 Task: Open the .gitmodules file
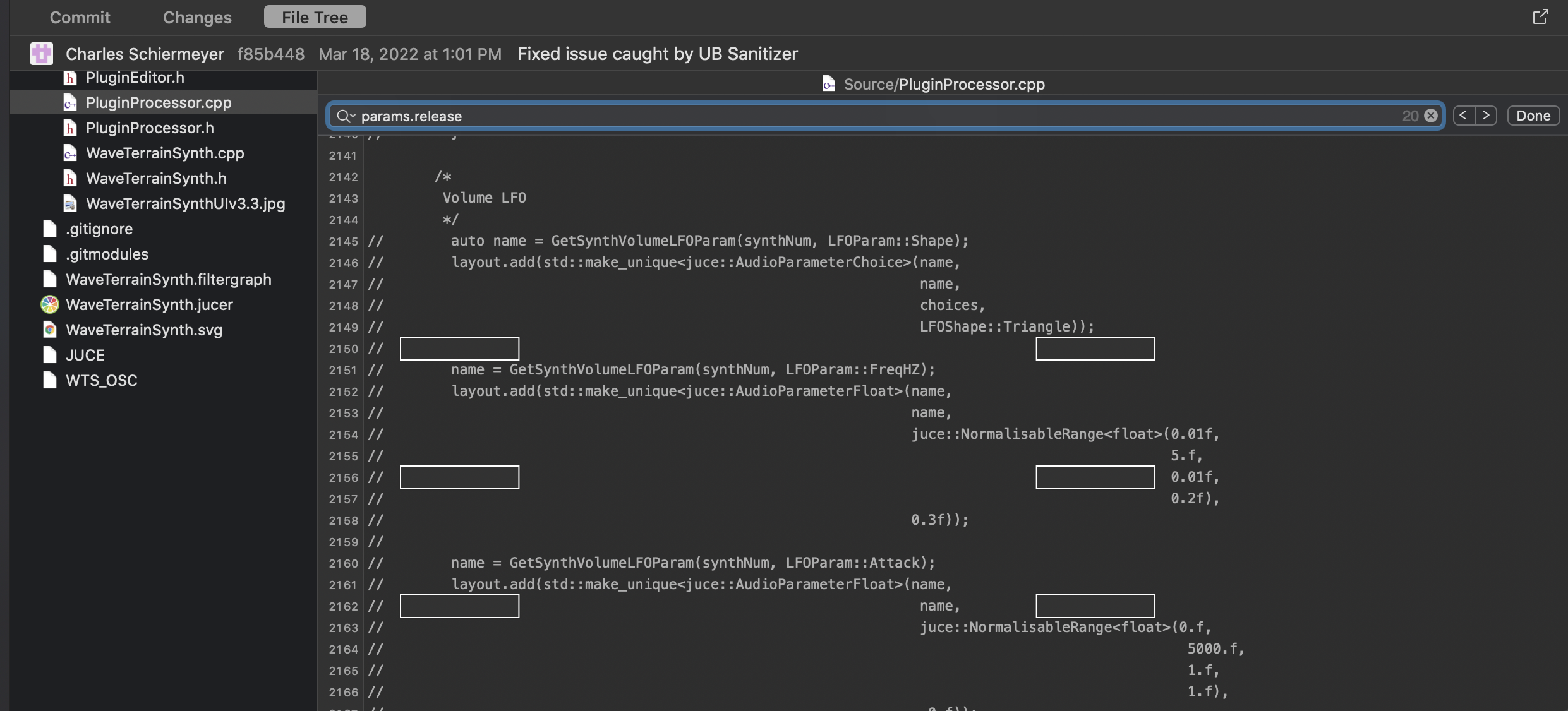[107, 254]
